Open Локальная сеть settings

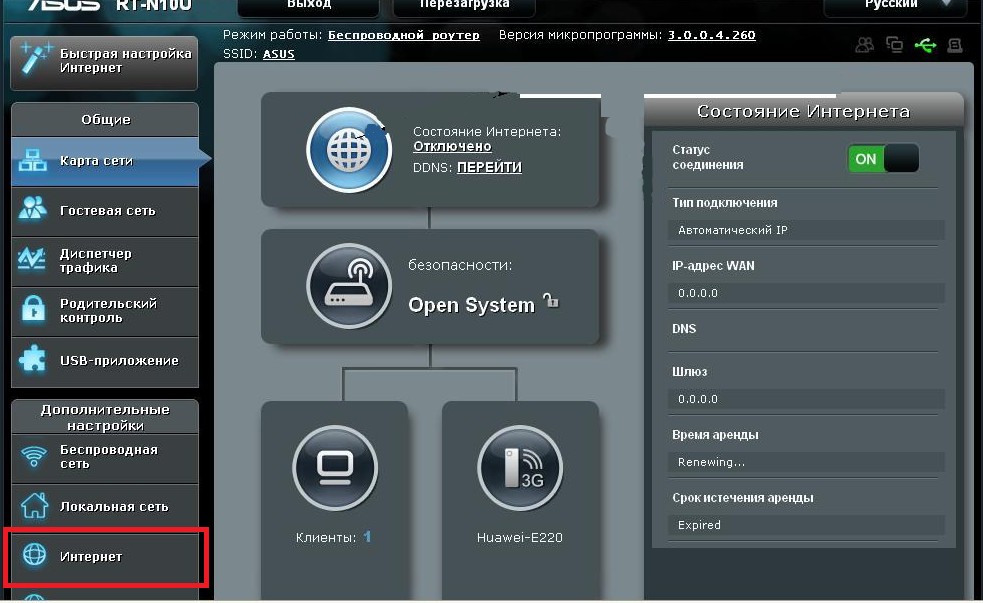[x=105, y=507]
